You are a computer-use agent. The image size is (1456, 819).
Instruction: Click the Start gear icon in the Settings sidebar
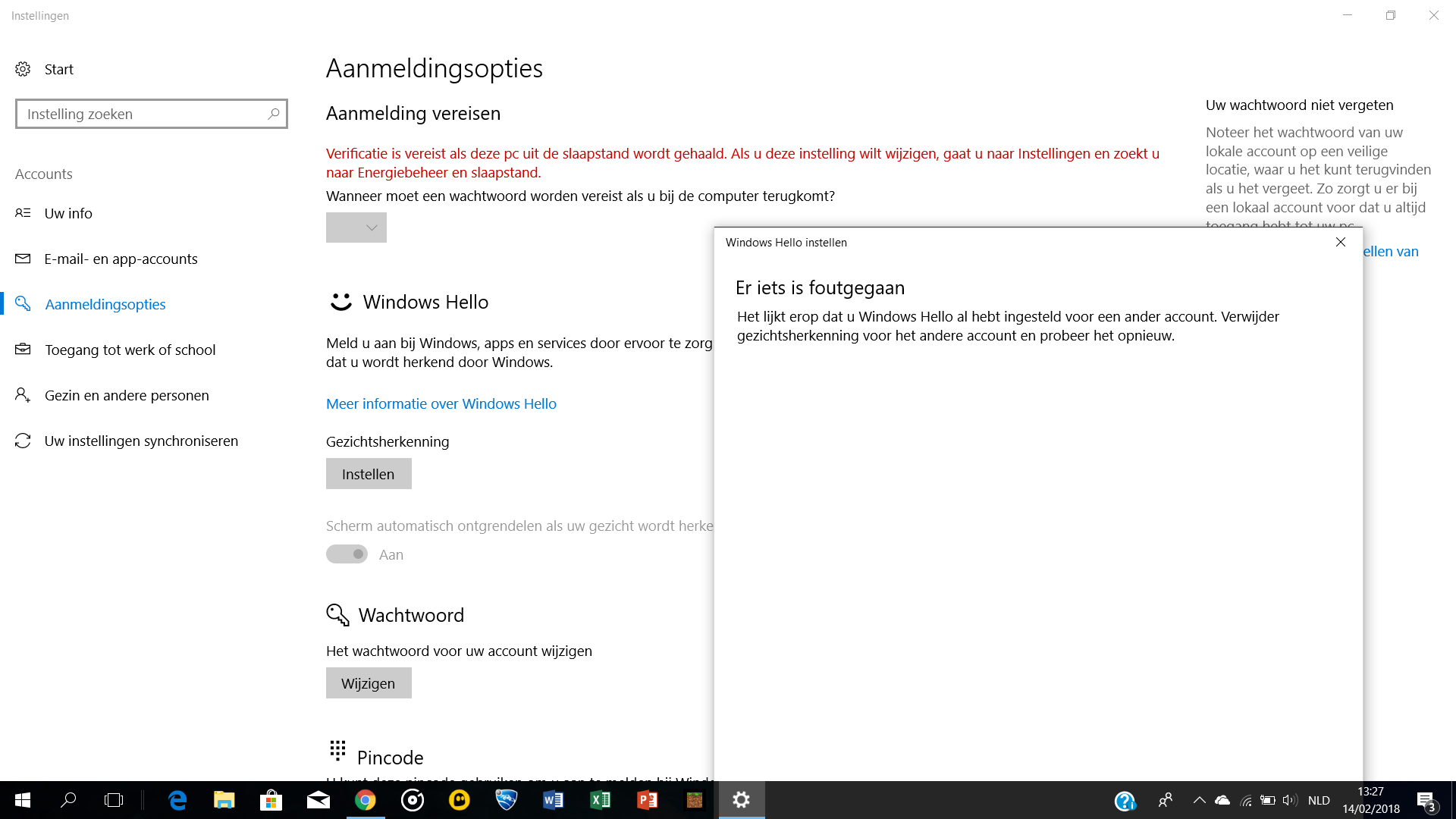(23, 69)
